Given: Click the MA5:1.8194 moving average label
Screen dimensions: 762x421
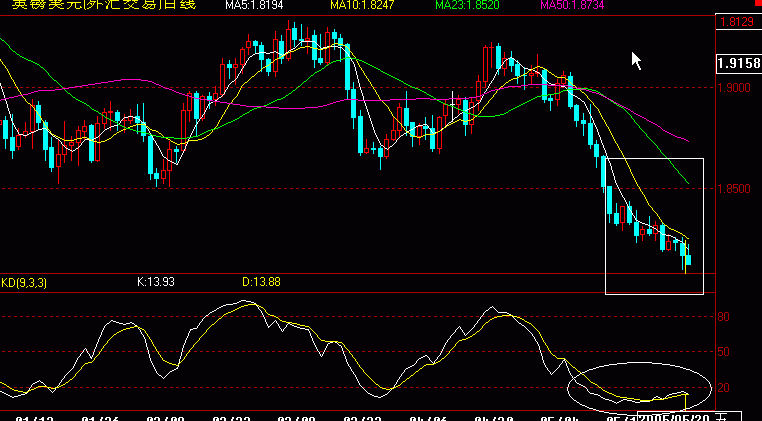Looking at the screenshot, I should tap(254, 5).
